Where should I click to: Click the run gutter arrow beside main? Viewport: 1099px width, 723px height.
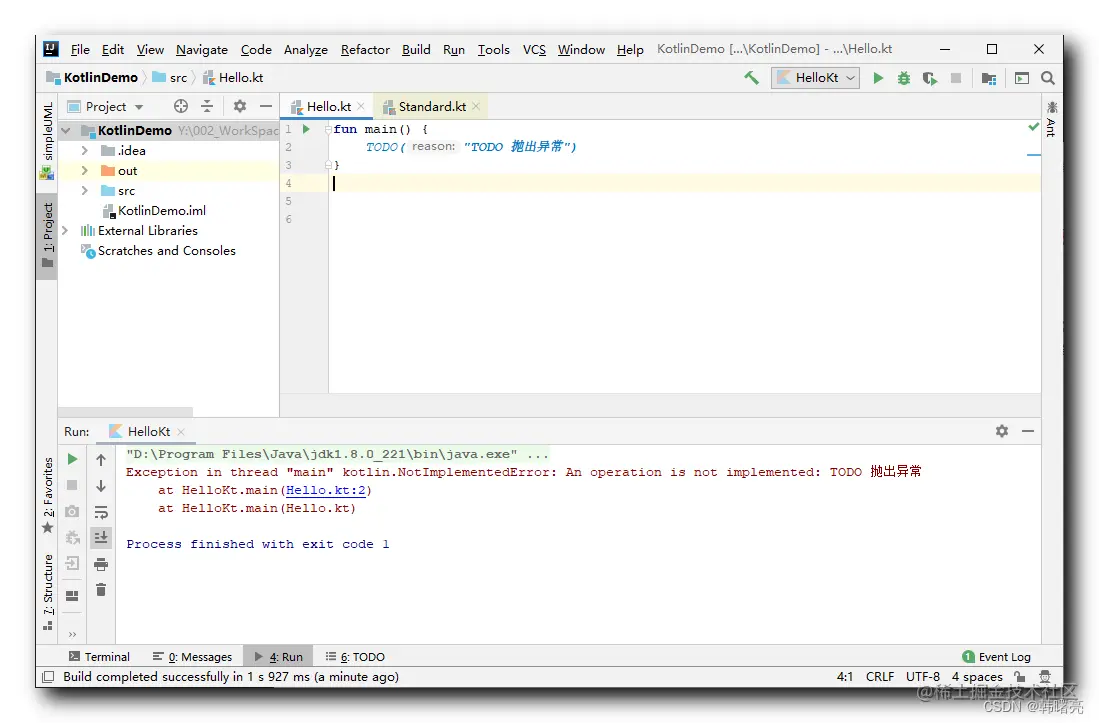click(306, 129)
